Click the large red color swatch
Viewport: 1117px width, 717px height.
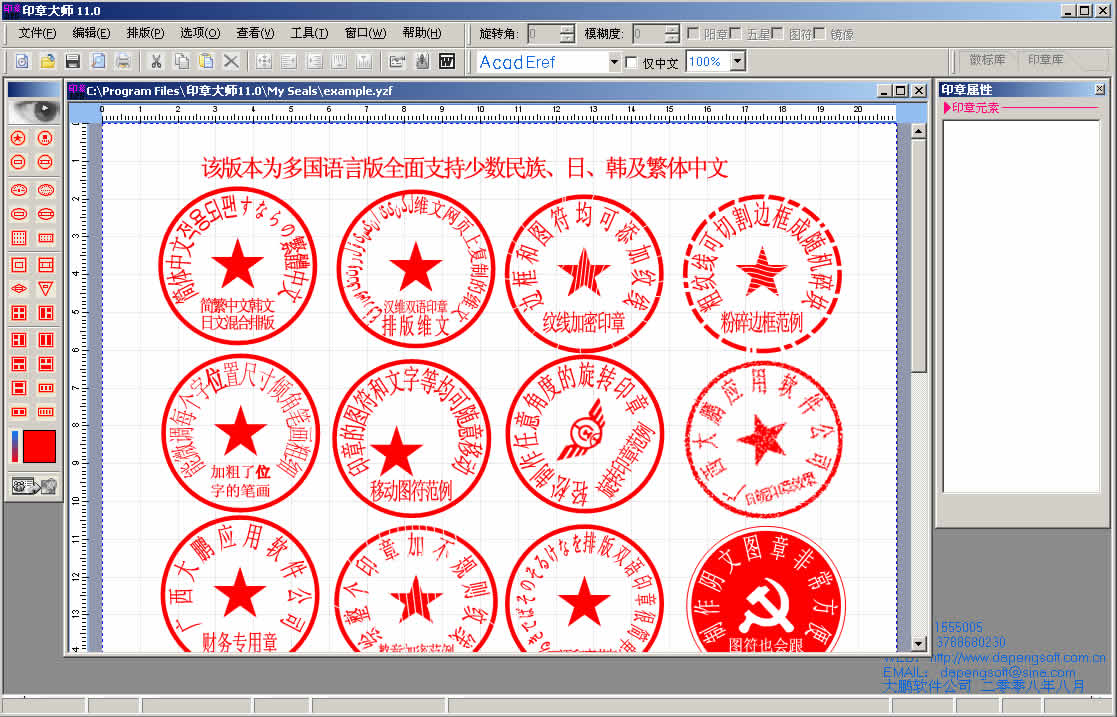[39, 446]
